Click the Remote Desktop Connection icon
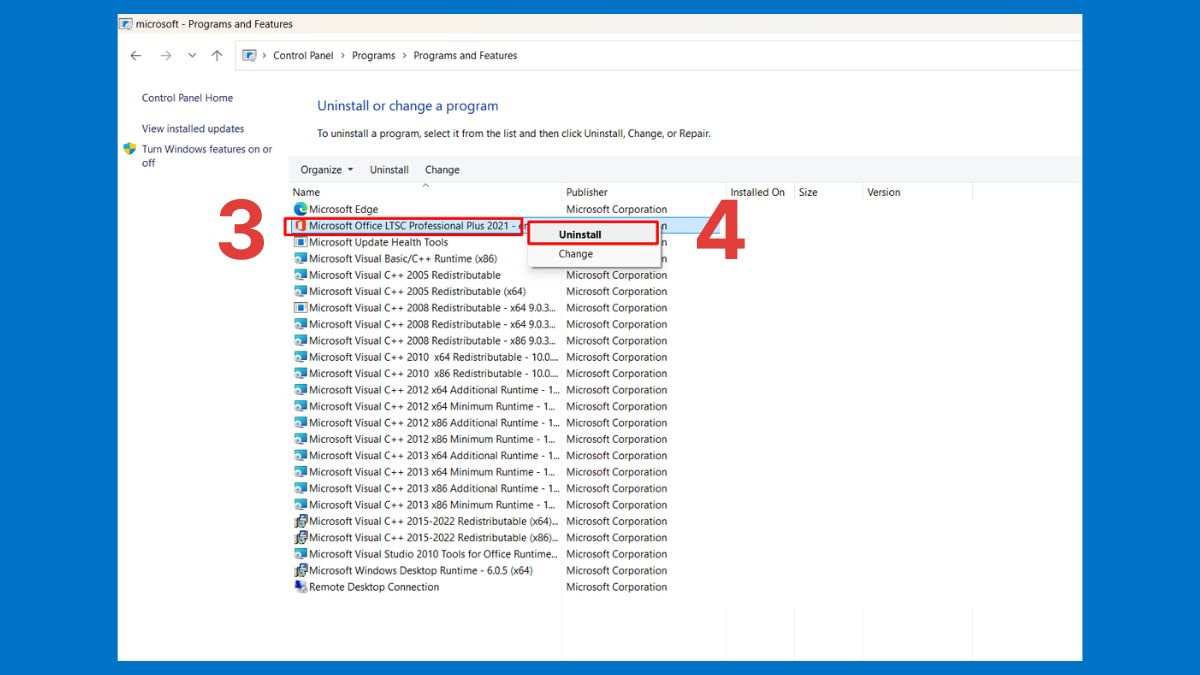The width and height of the screenshot is (1200, 675). [x=300, y=587]
